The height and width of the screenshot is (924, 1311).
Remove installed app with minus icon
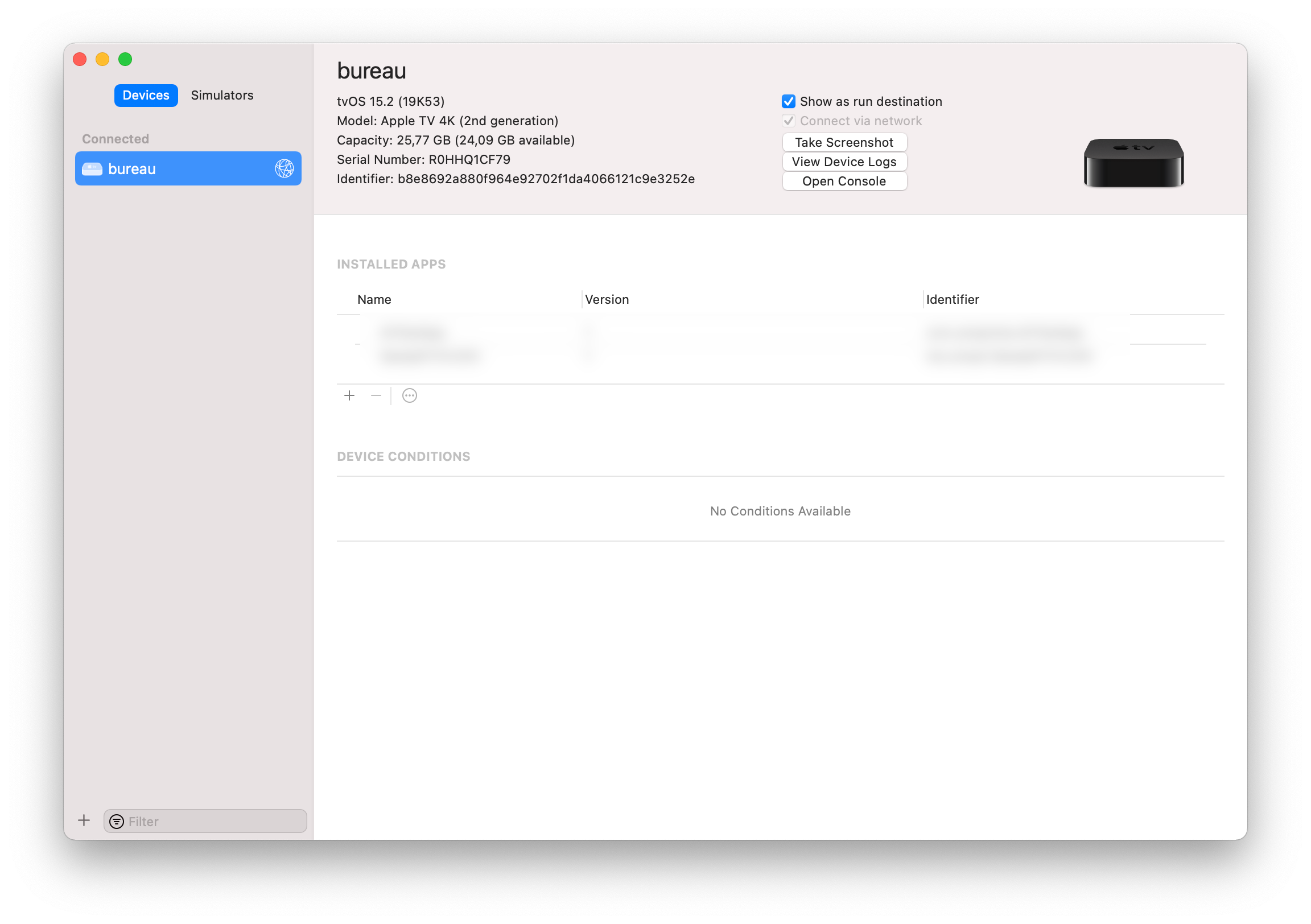pos(376,396)
